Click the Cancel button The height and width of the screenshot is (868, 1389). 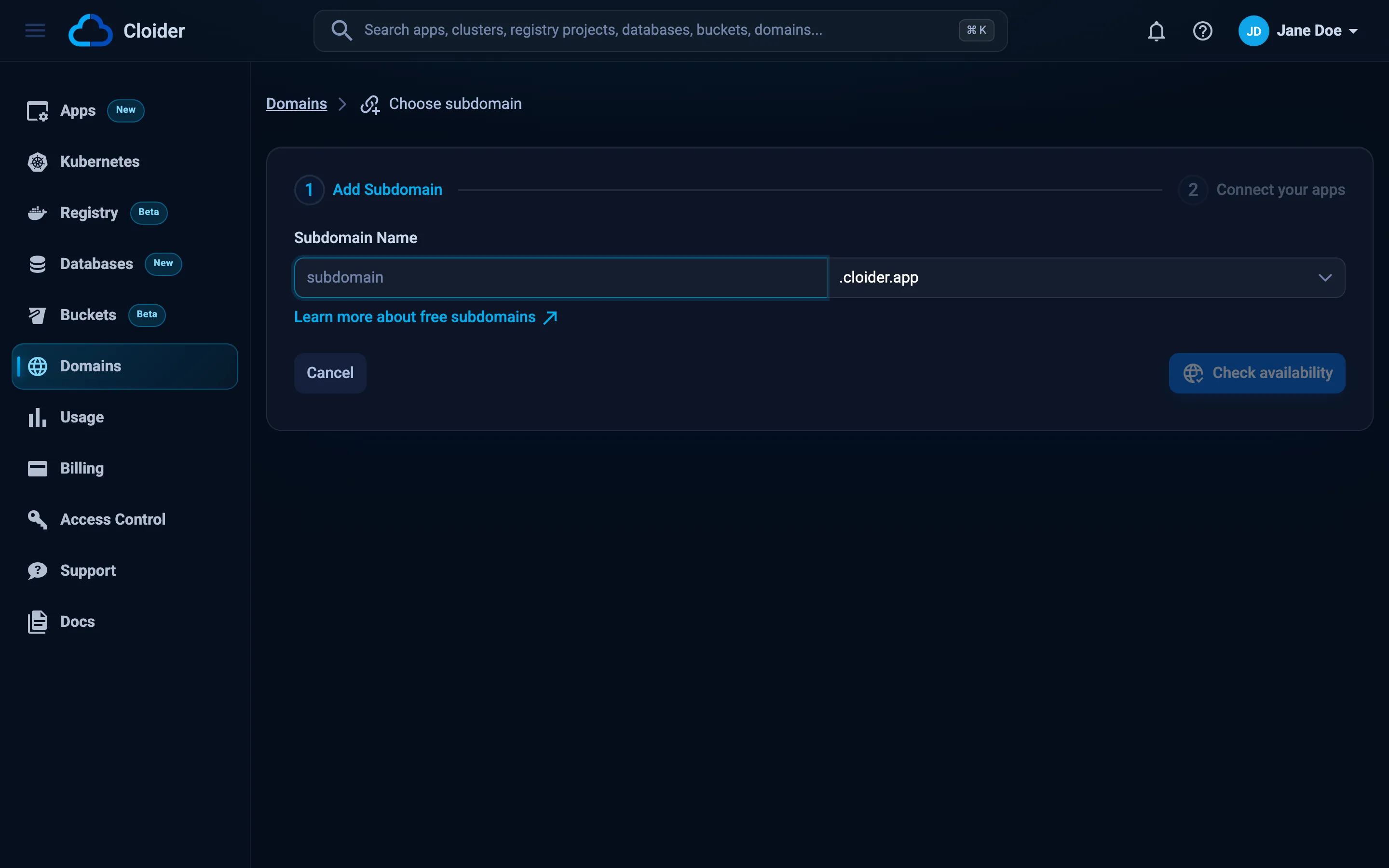(x=330, y=373)
